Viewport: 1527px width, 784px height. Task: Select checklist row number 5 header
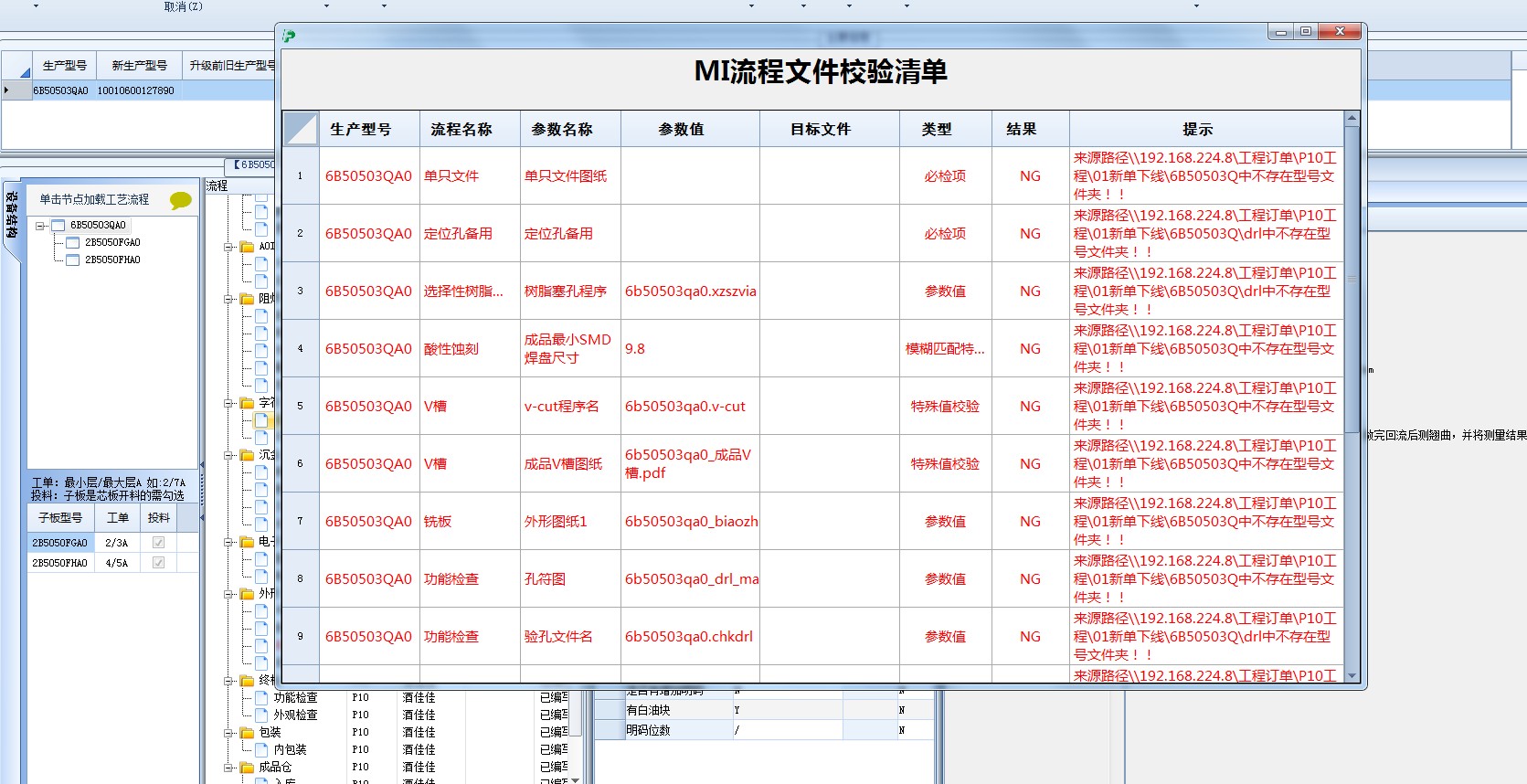tap(300, 406)
